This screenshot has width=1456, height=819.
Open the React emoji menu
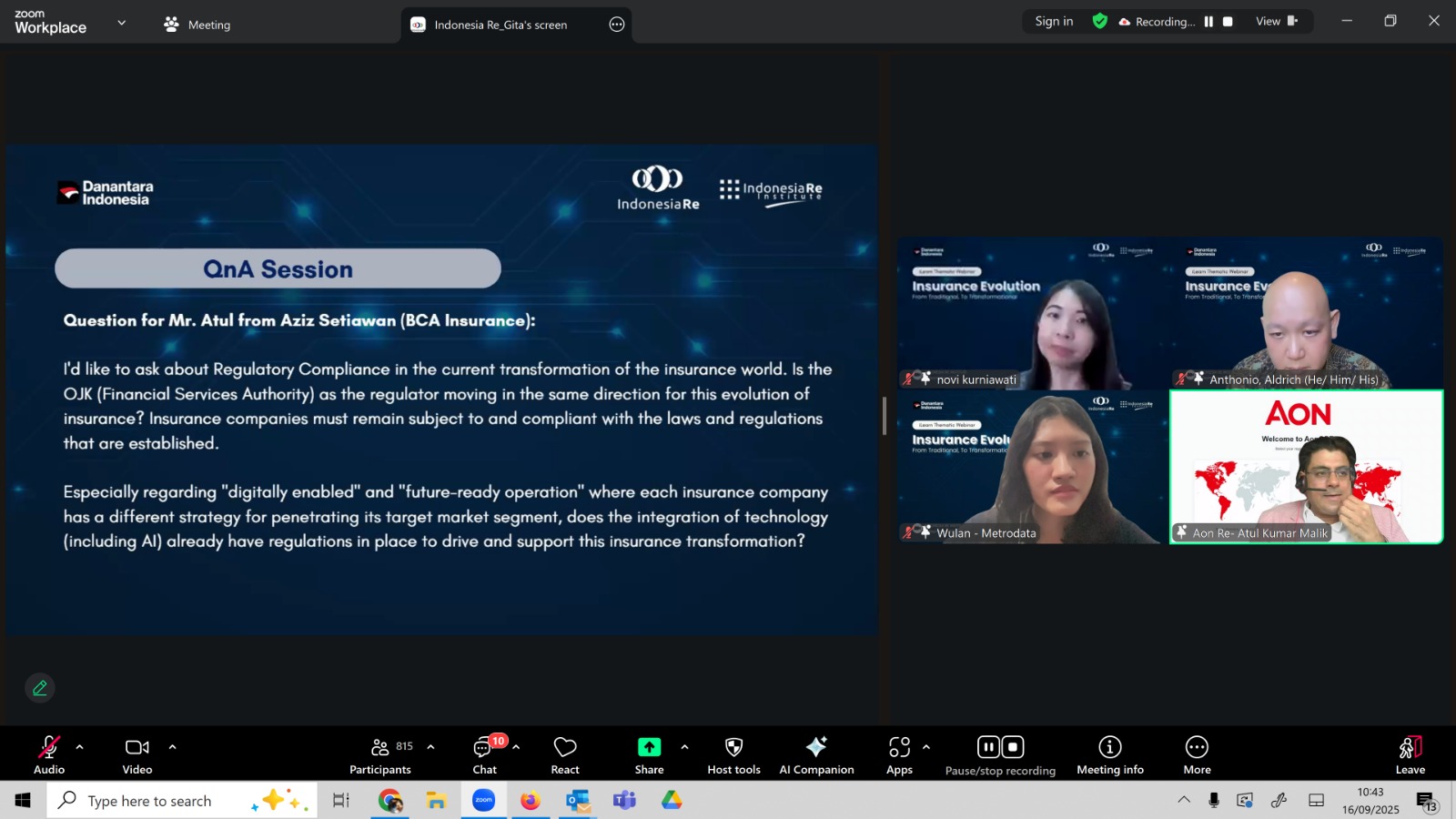[x=565, y=754]
